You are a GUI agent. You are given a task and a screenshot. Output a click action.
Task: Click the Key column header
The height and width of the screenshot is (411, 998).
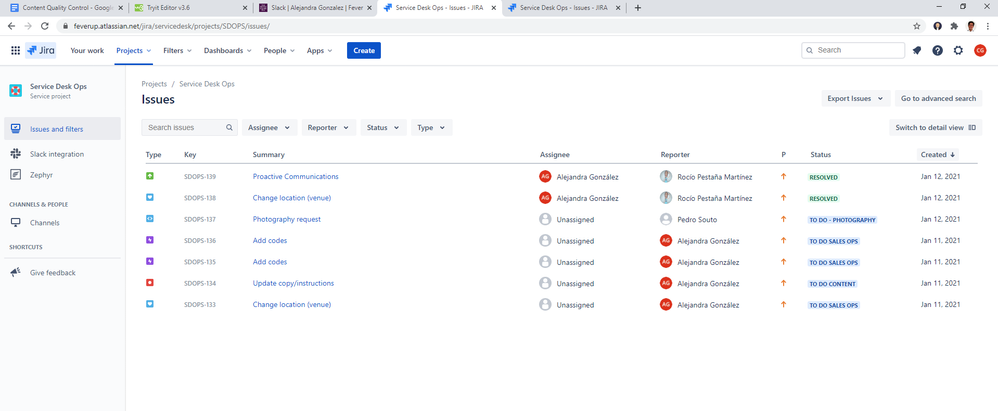(190, 155)
